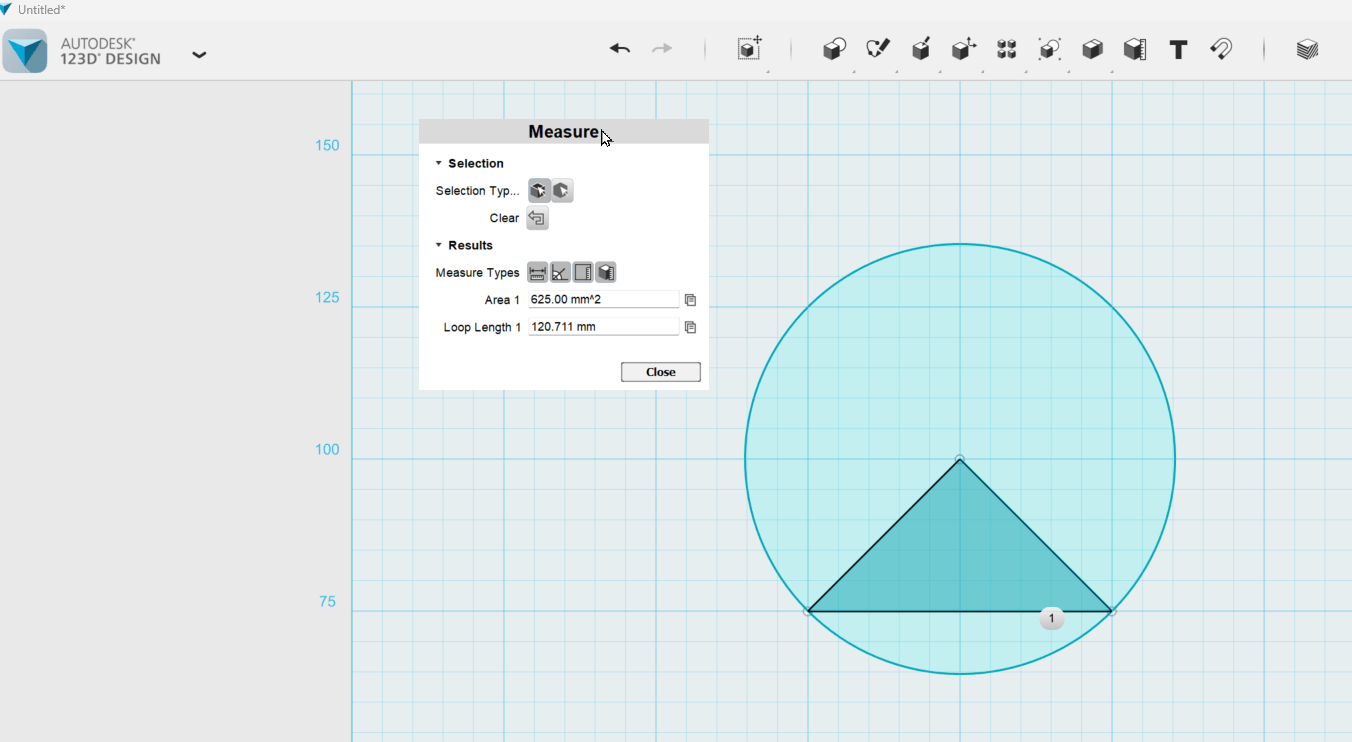Choose face/edge/vertex selection type
This screenshot has height=742, width=1352.
[539, 191]
